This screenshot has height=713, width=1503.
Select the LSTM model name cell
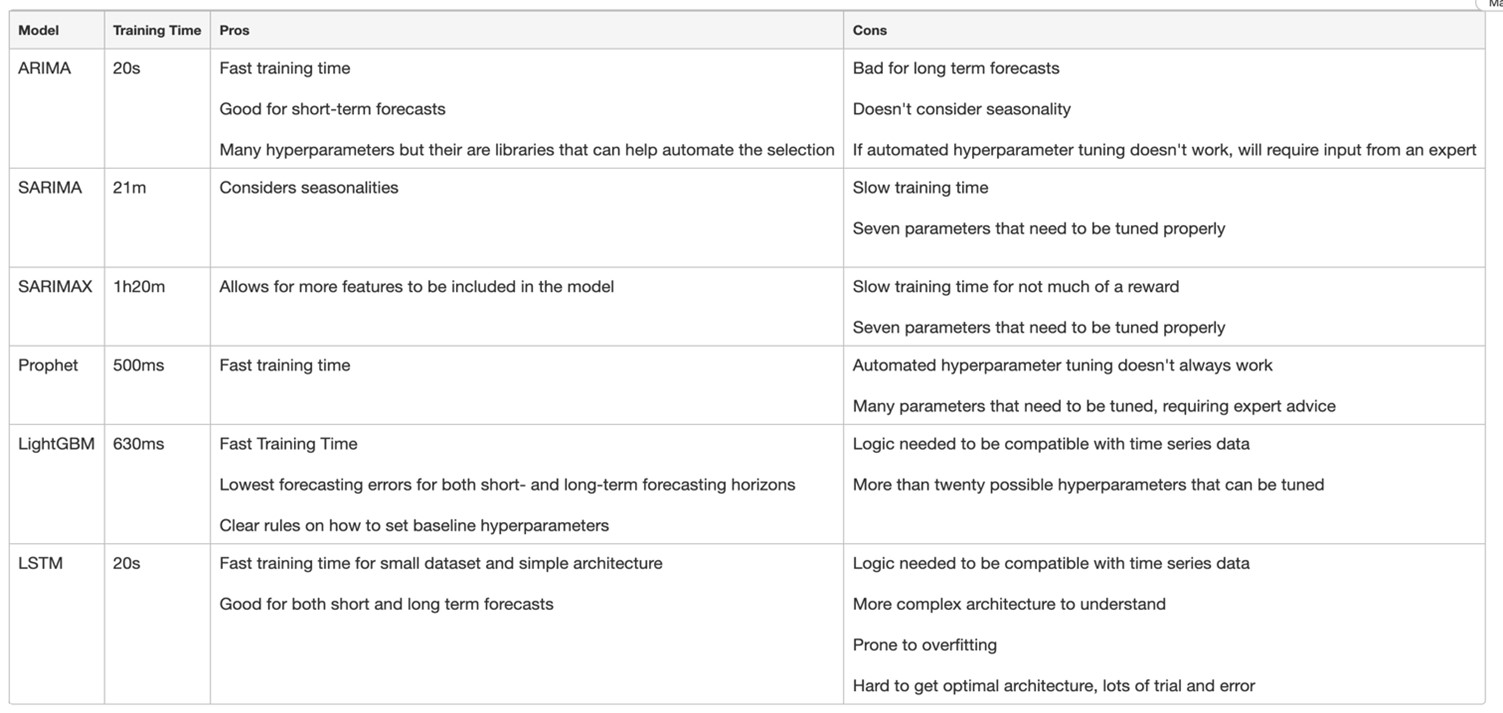pyautogui.click(x=40, y=564)
